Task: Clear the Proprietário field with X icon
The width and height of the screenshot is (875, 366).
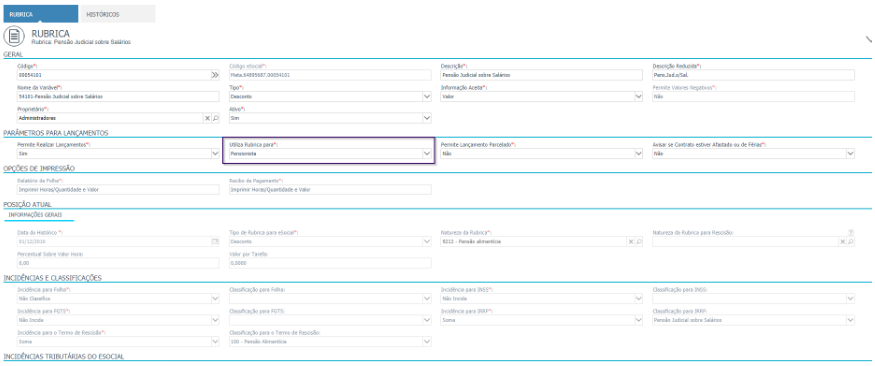Action: (x=207, y=118)
